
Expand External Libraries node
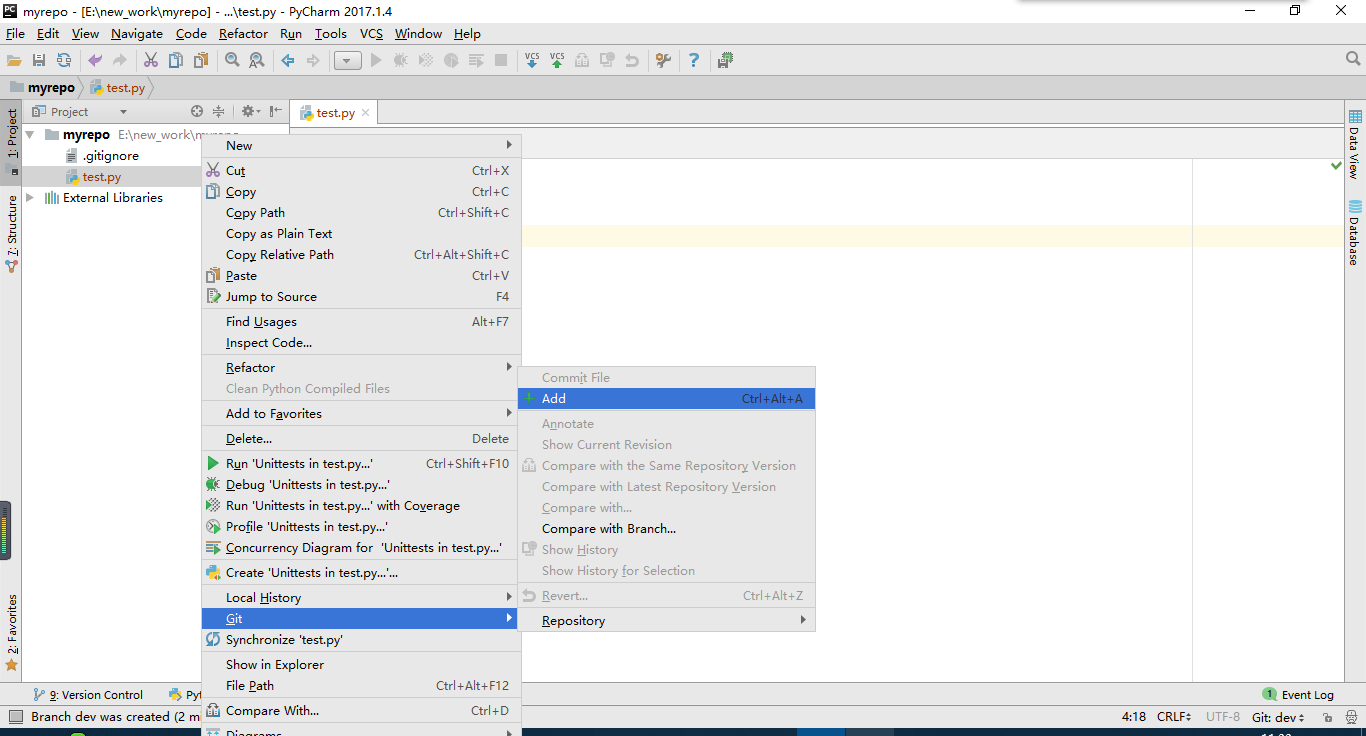coord(30,197)
